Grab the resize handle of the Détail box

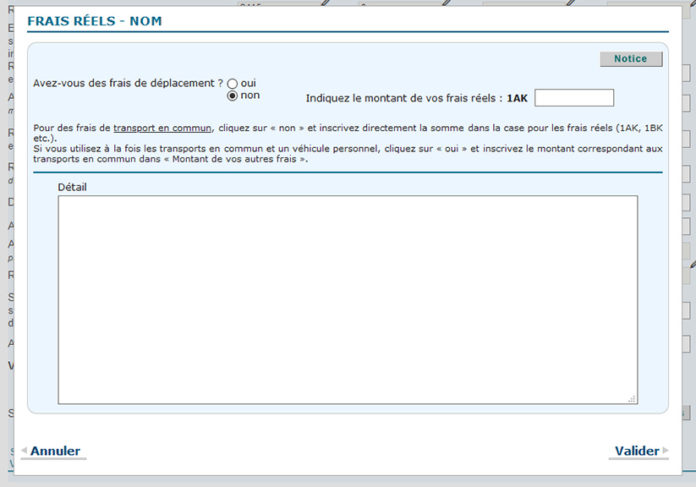[631, 398]
